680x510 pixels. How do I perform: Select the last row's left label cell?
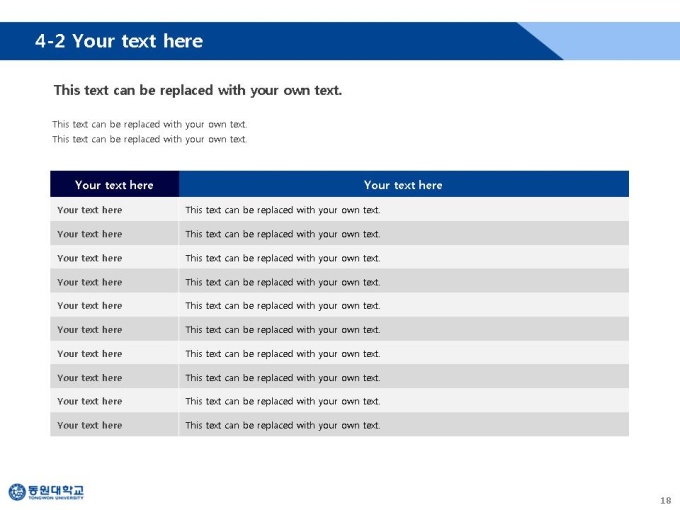(114, 425)
